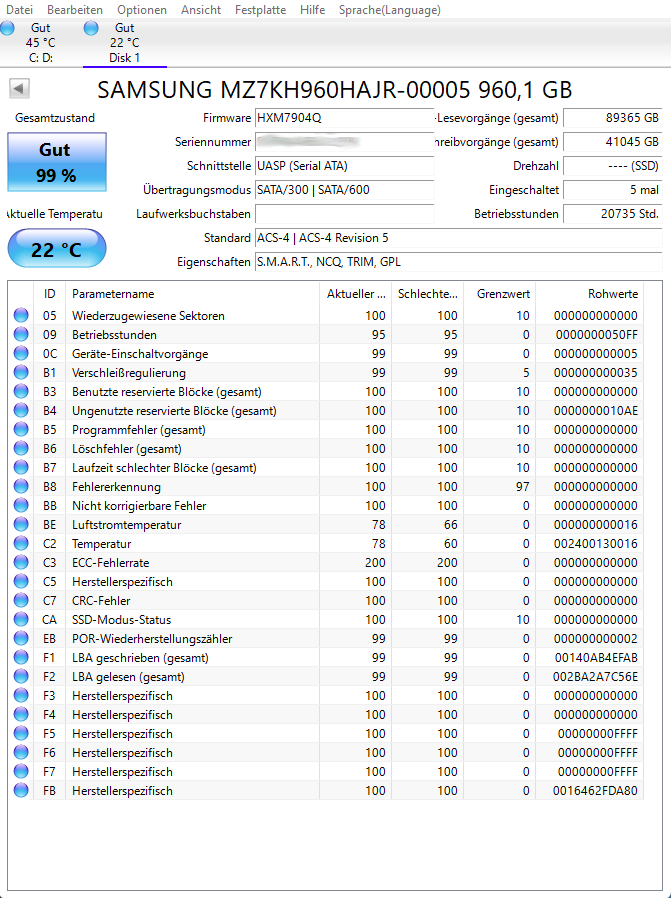This screenshot has width=671, height=898.
Task: Open the Festplatte menu
Action: point(260,10)
